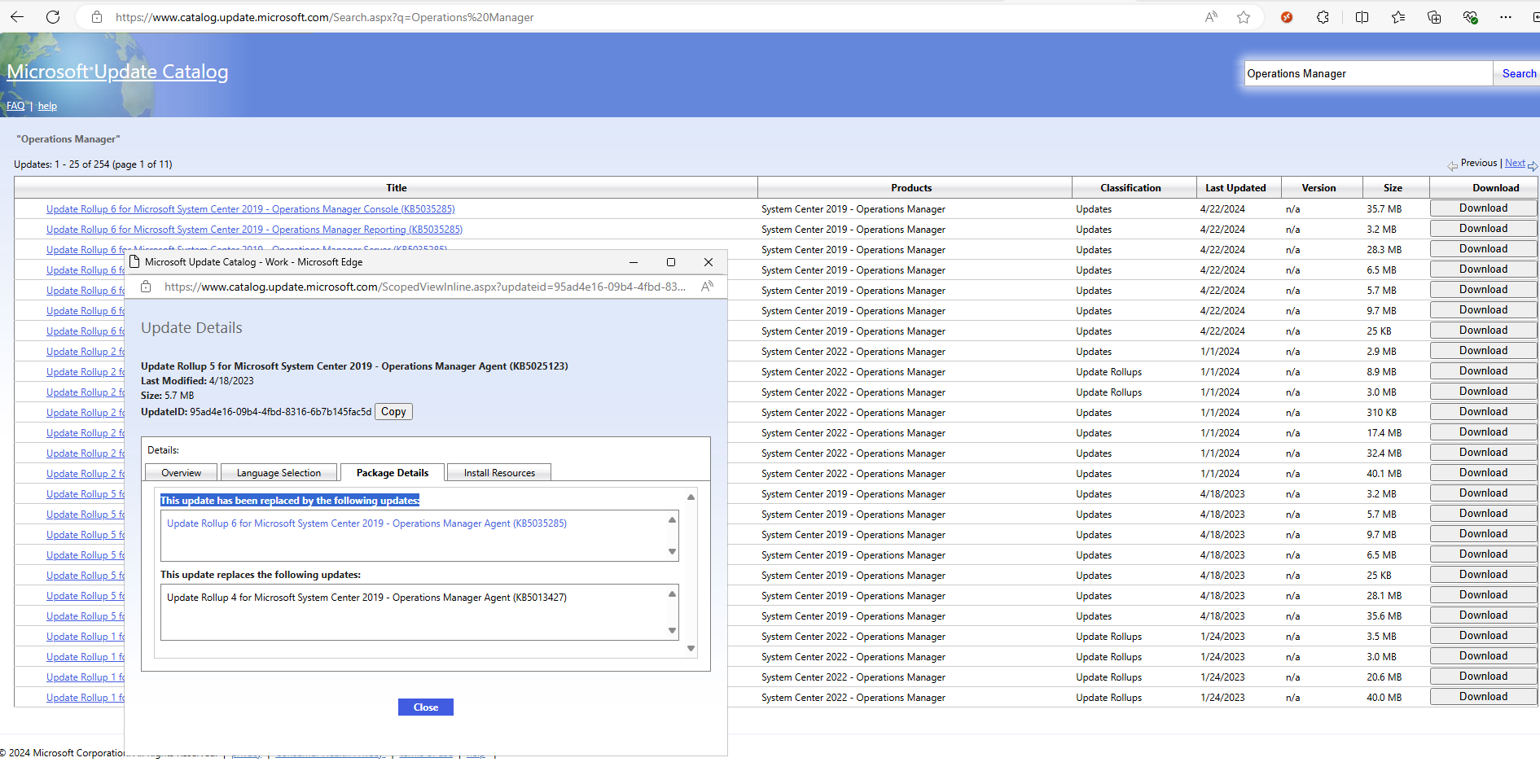The height and width of the screenshot is (784, 1540).
Task: Open browser essentials heart icon
Action: point(1470,17)
